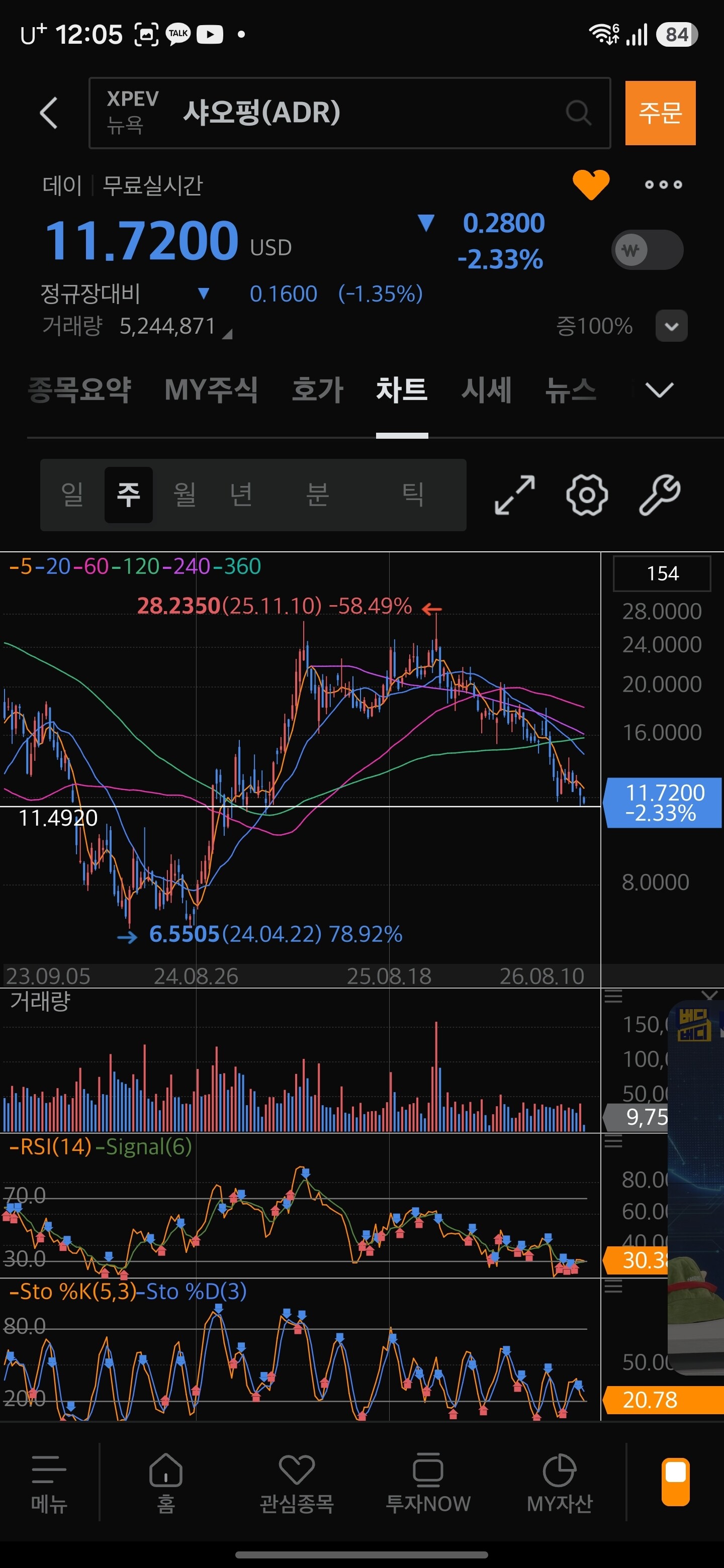The height and width of the screenshot is (1568, 724).
Task: Toggle the KRW currency switch
Action: point(647,250)
